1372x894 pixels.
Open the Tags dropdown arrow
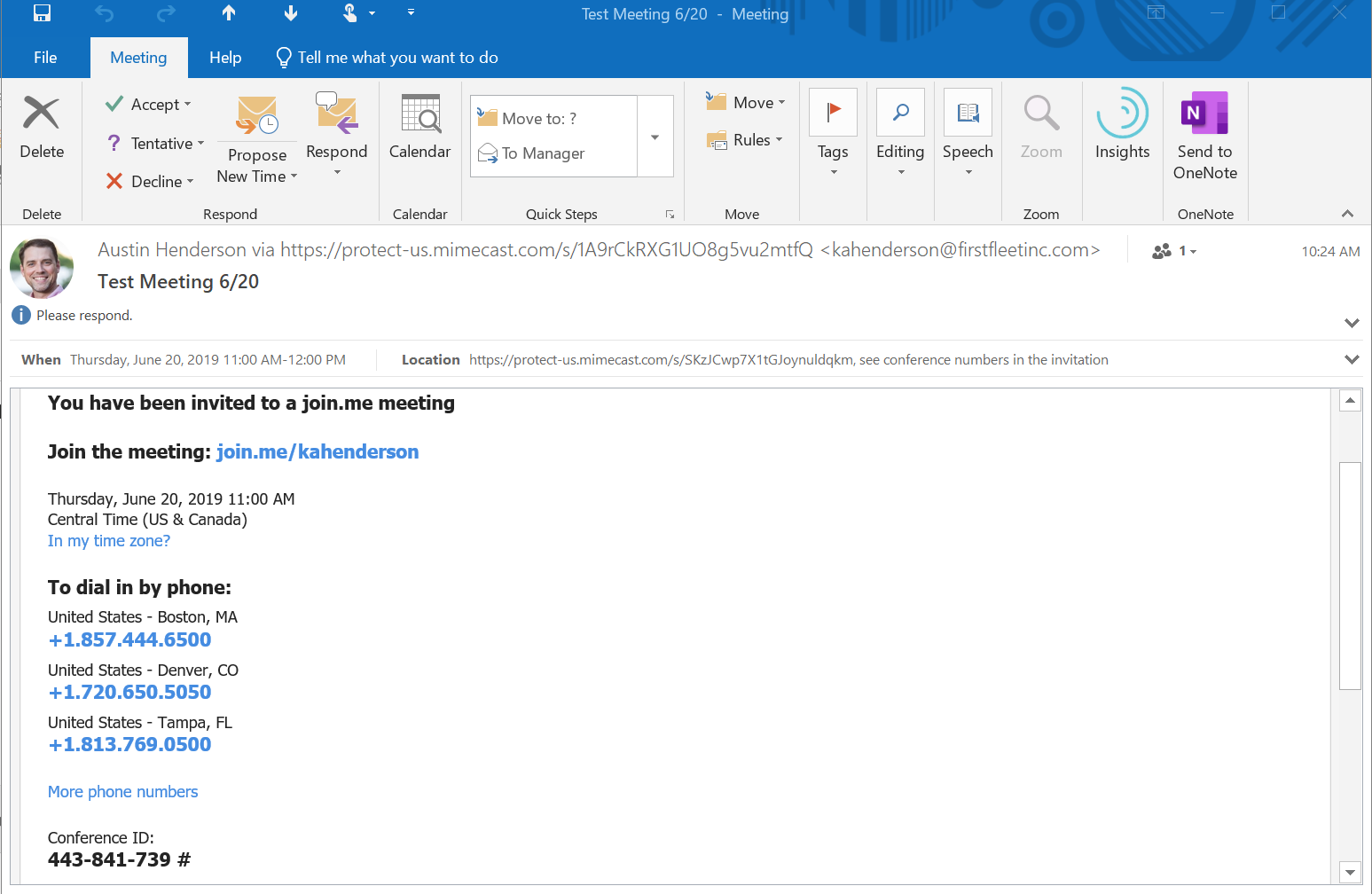834,172
